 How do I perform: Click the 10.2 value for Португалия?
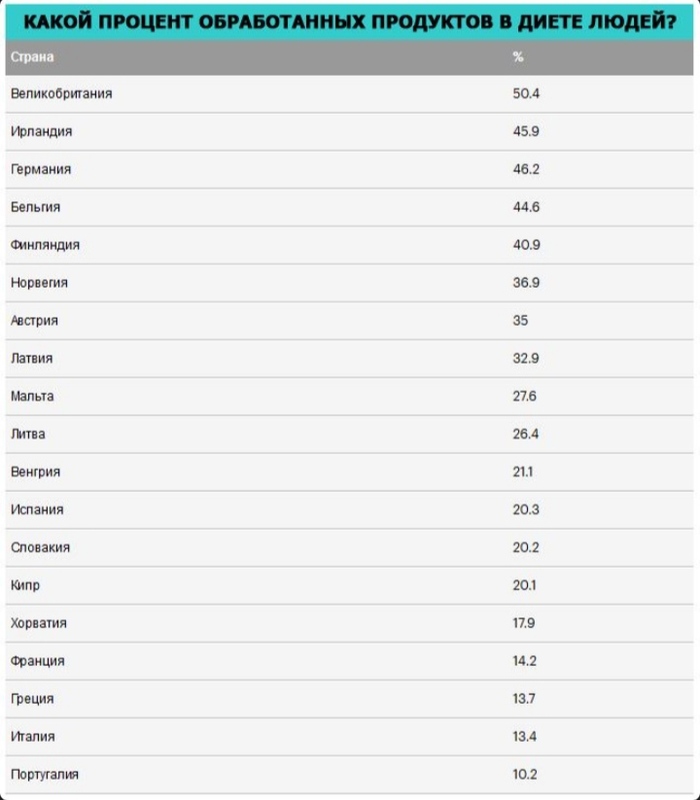coord(525,774)
